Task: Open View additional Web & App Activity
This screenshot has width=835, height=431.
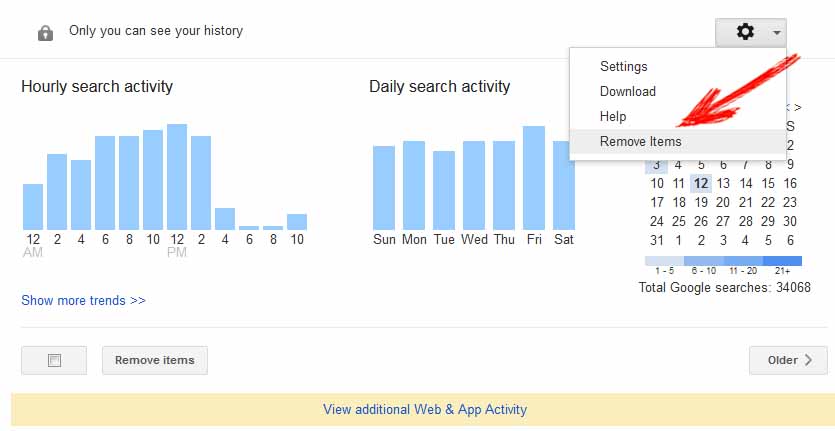Action: pos(424,409)
